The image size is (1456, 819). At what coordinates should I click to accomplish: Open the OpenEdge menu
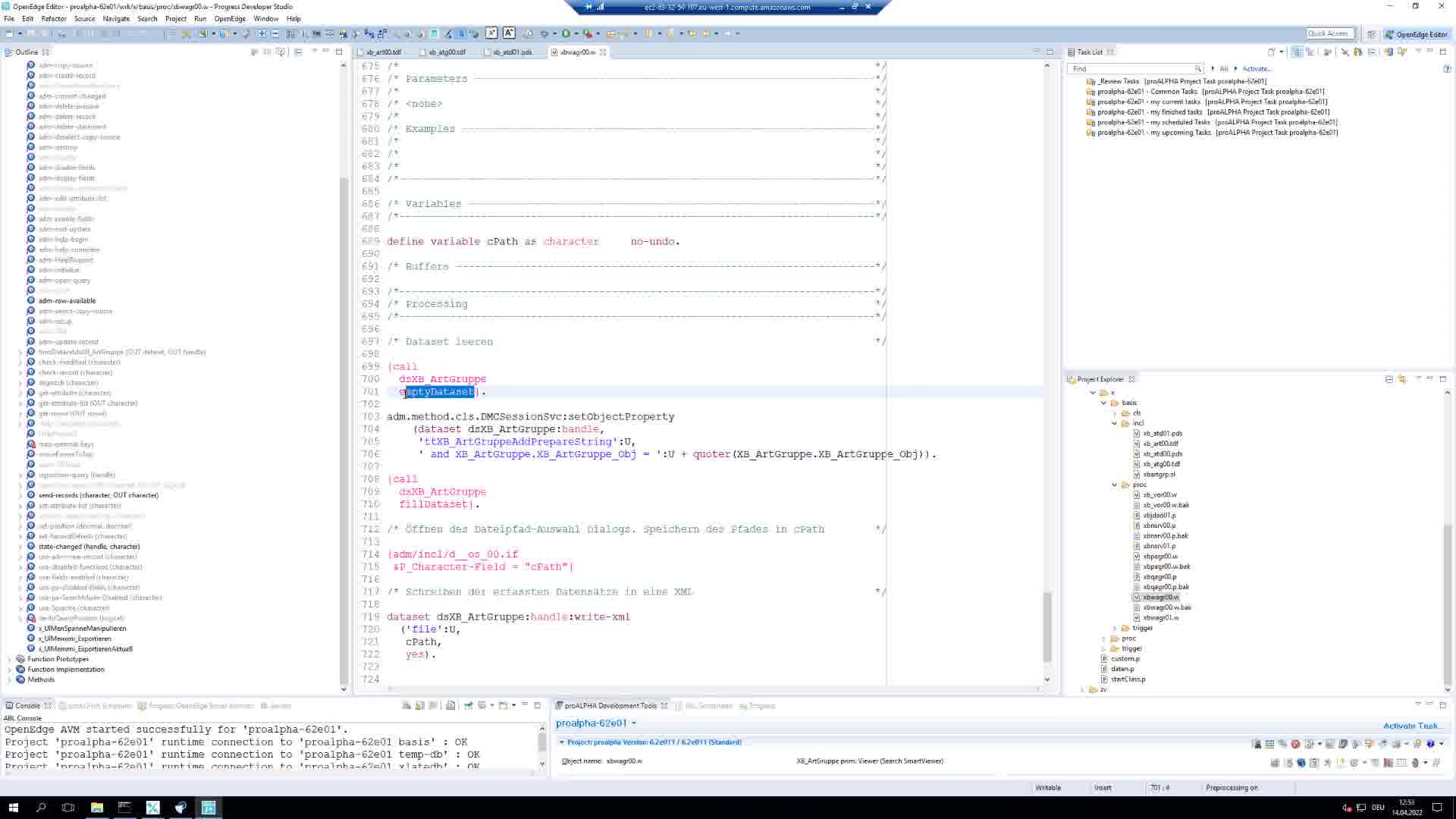click(230, 18)
